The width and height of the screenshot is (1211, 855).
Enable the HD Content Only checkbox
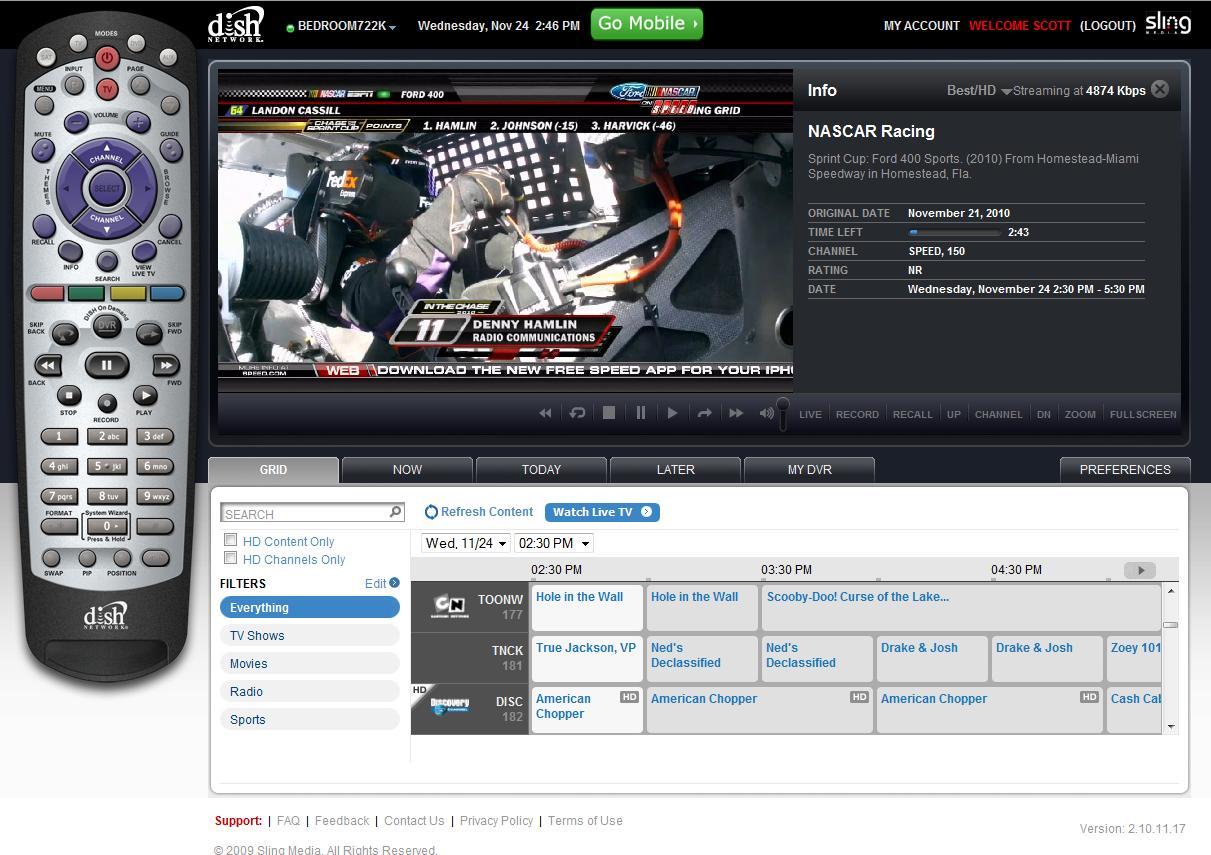[230, 540]
